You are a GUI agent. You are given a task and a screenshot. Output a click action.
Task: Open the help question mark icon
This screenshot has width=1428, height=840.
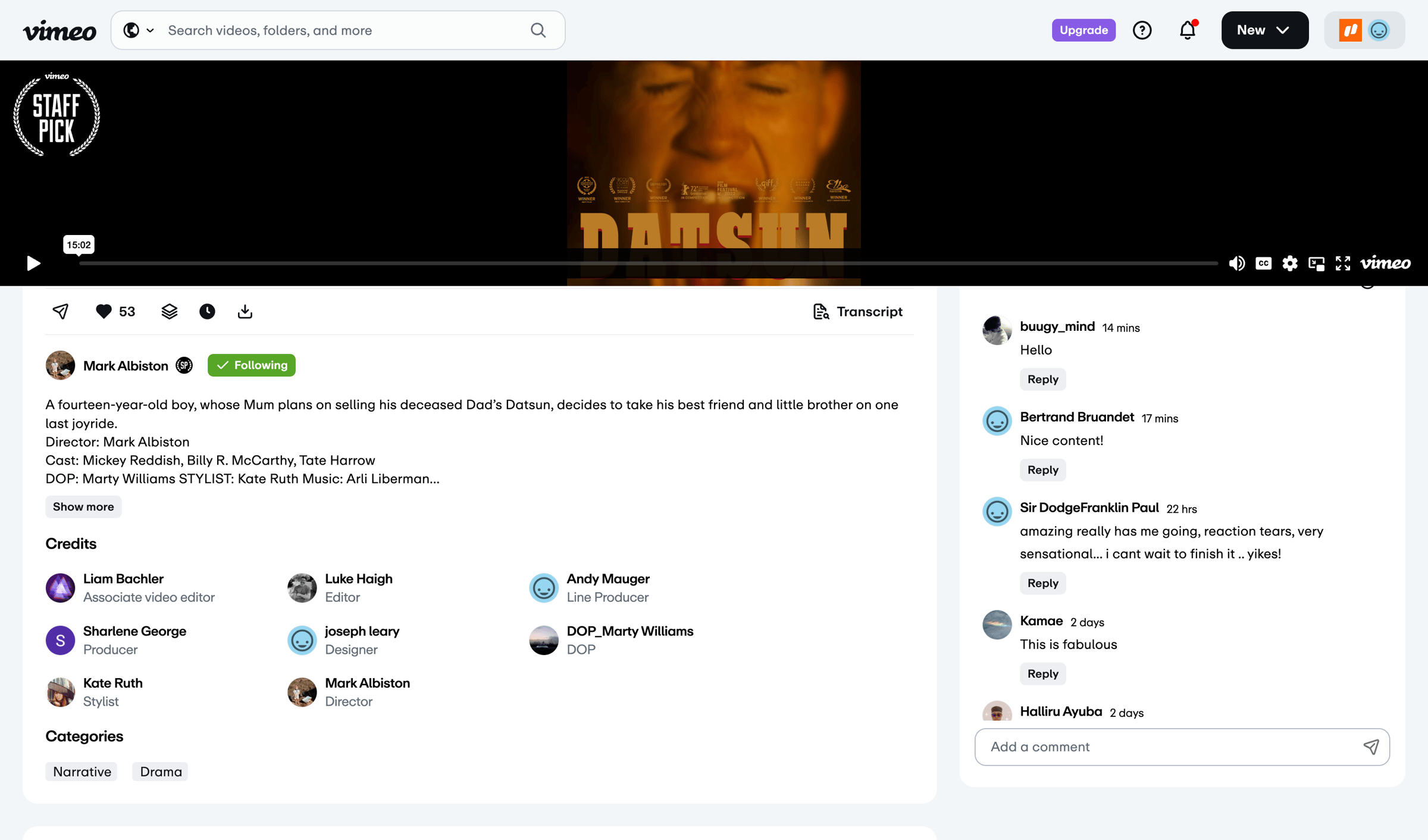[1142, 30]
